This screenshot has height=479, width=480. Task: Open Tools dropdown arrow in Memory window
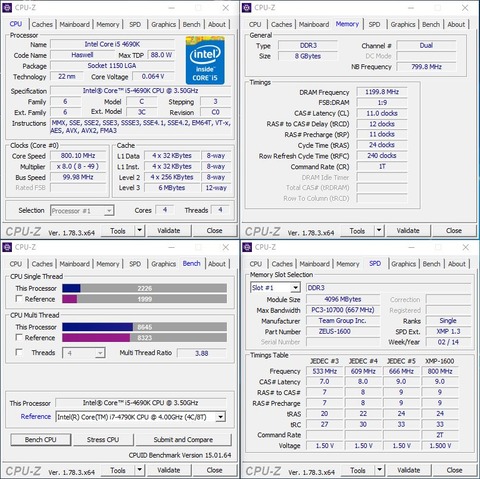379,230
